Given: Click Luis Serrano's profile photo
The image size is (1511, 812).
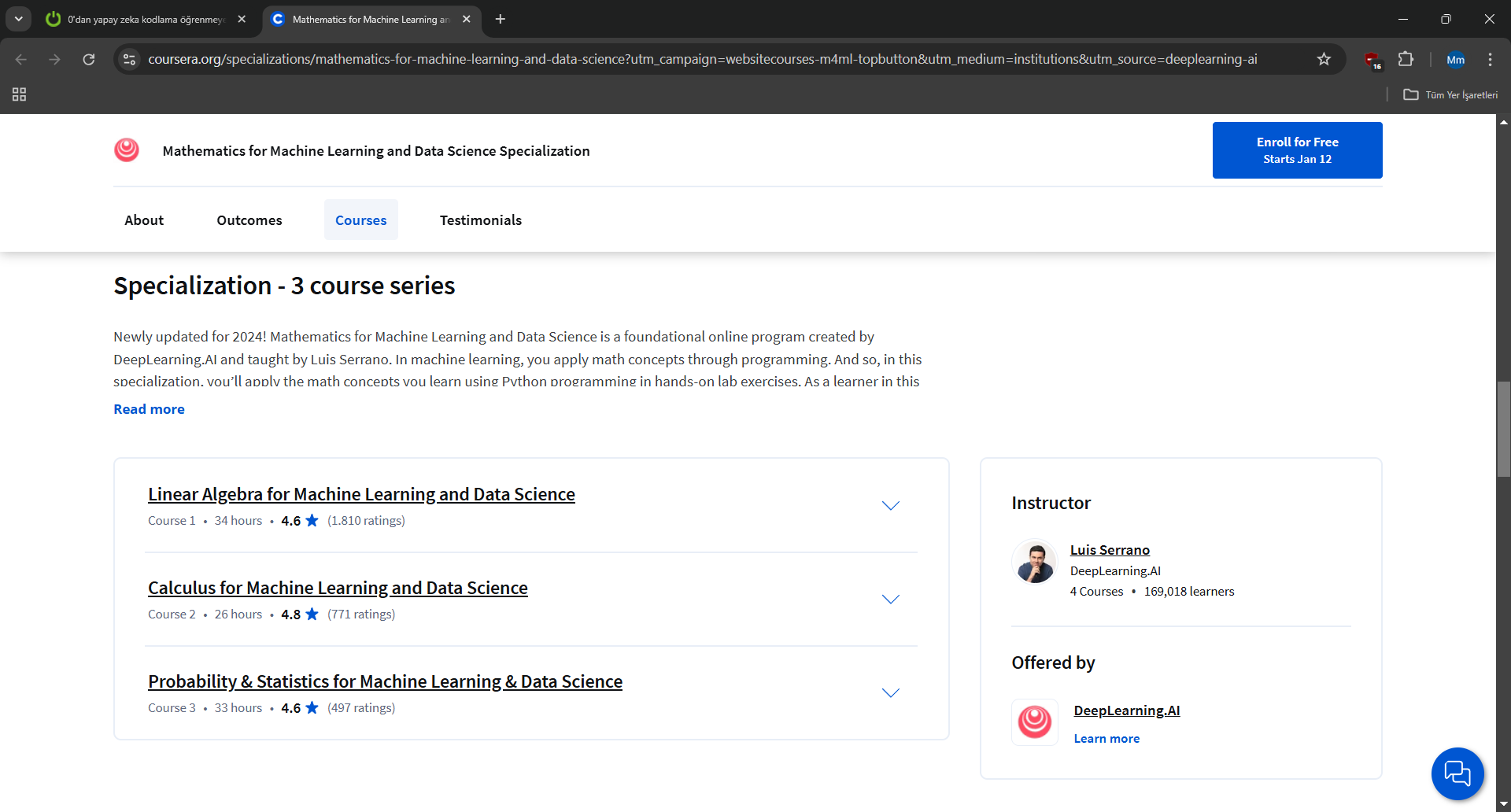Looking at the screenshot, I should click(x=1034, y=562).
